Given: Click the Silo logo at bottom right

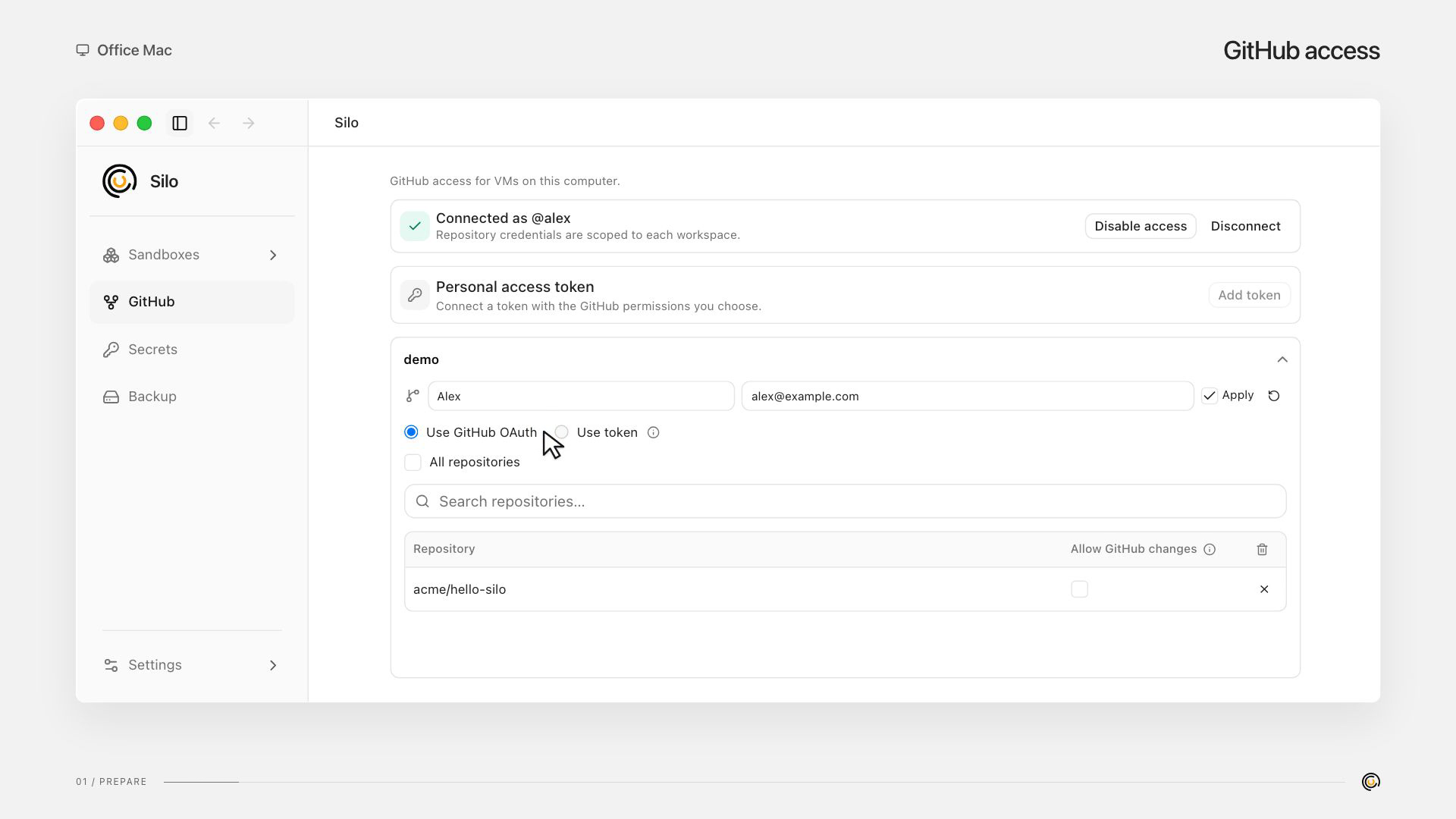Looking at the screenshot, I should pyautogui.click(x=1370, y=782).
